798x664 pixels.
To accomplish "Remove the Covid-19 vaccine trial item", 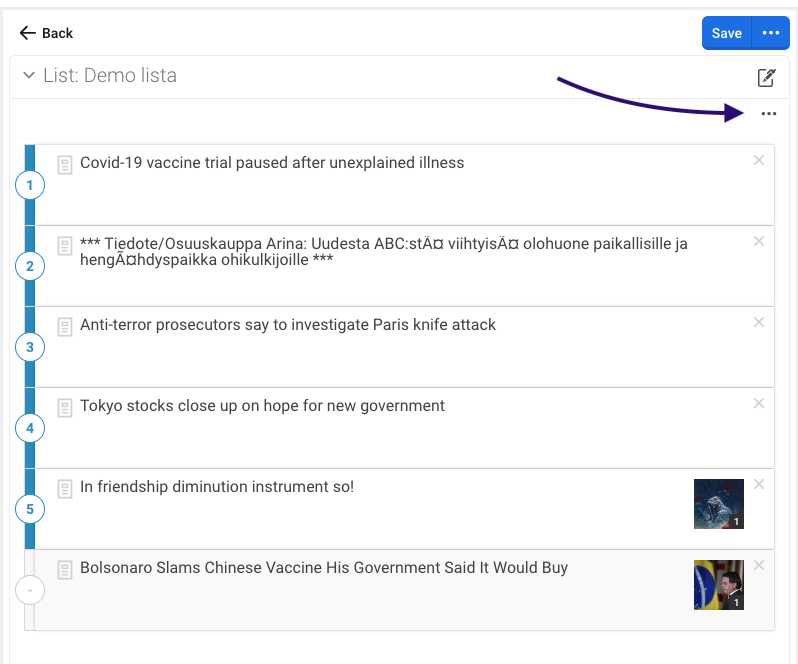I will pyautogui.click(x=759, y=160).
